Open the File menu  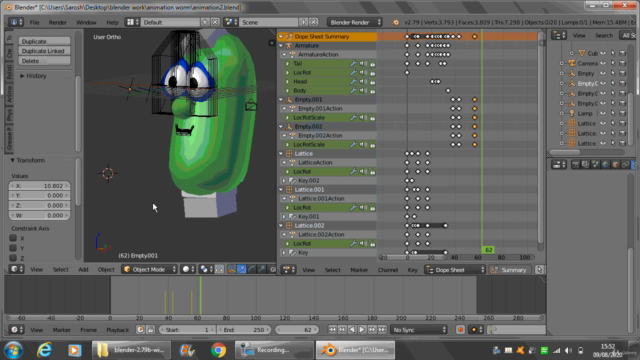(34, 22)
